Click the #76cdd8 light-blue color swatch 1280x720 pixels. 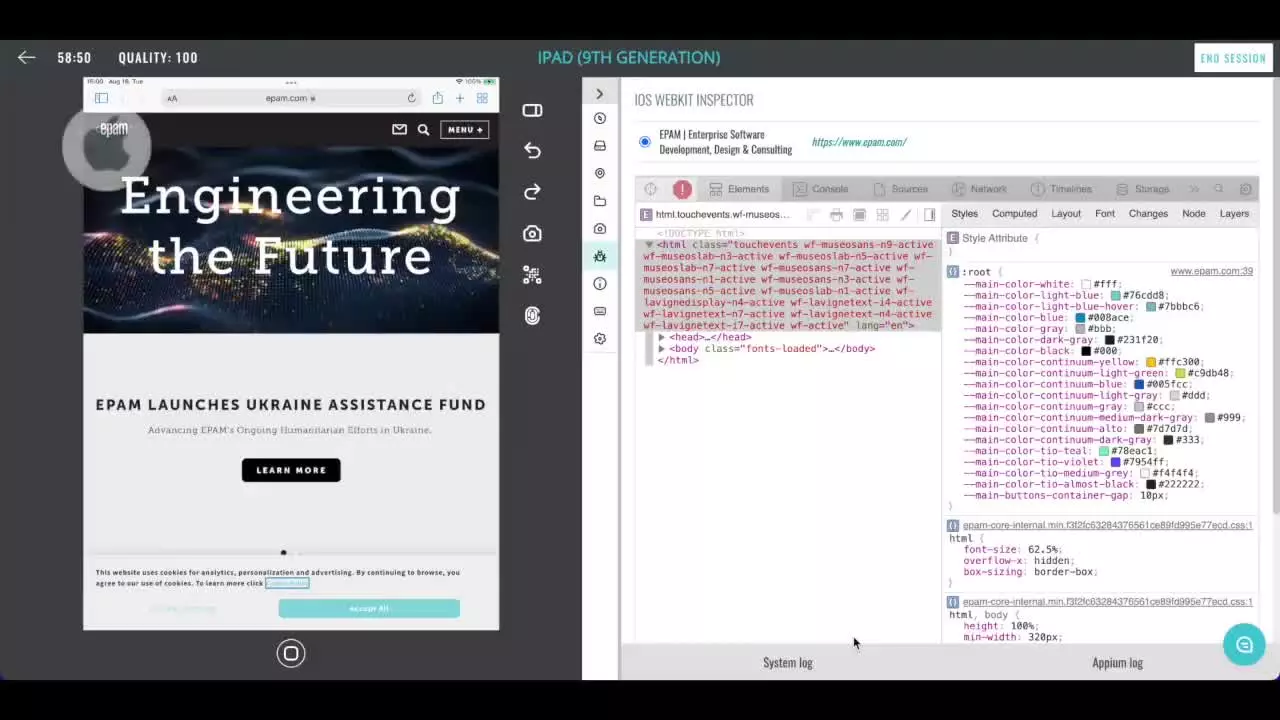[1116, 296]
